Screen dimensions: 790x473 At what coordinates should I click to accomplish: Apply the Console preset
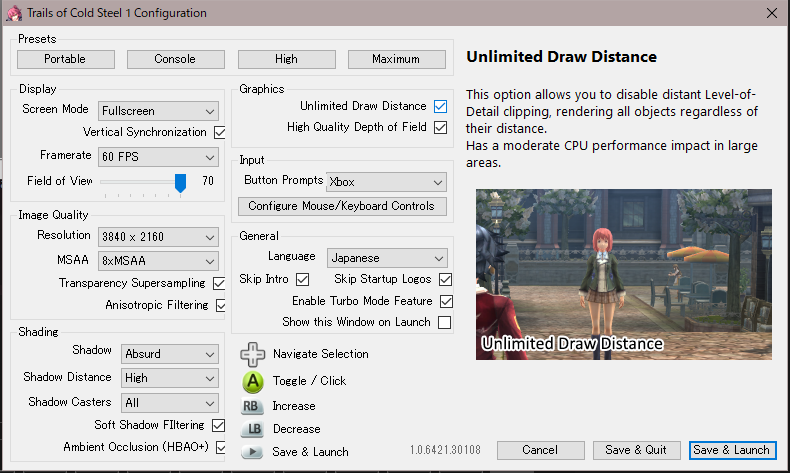coord(175,59)
